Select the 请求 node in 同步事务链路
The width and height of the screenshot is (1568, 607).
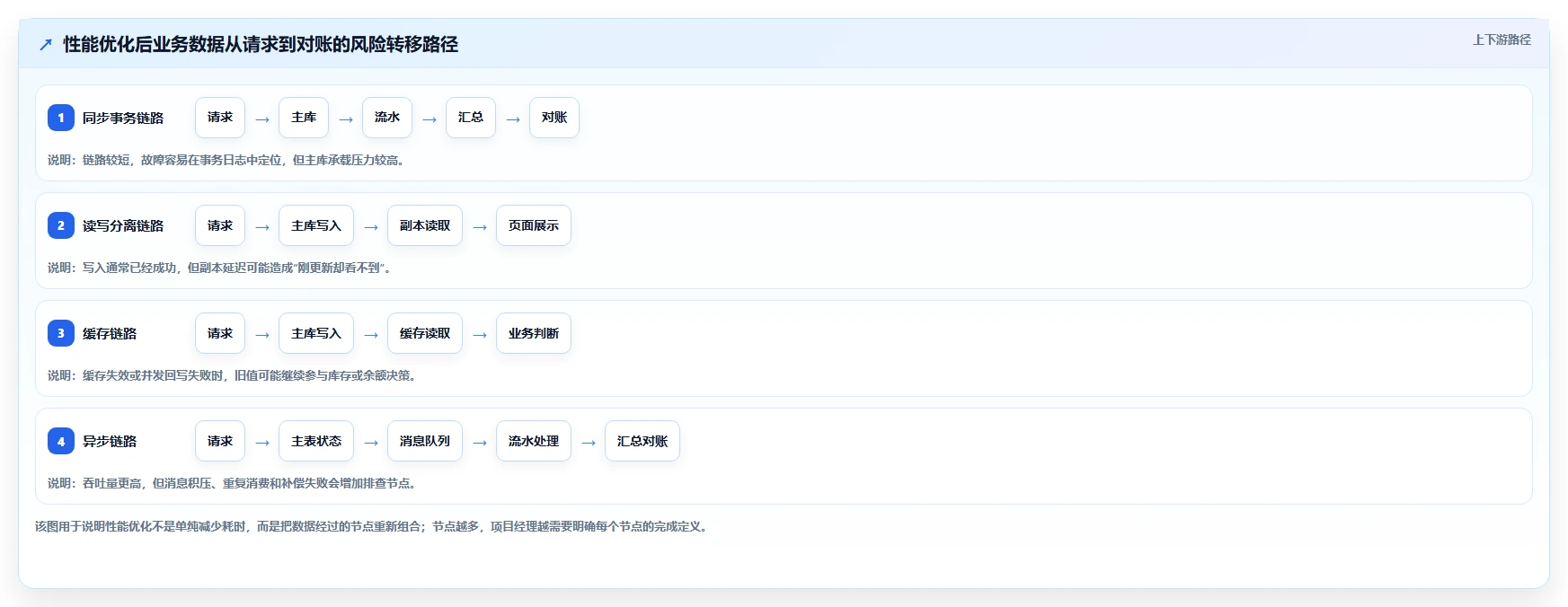pyautogui.click(x=220, y=118)
